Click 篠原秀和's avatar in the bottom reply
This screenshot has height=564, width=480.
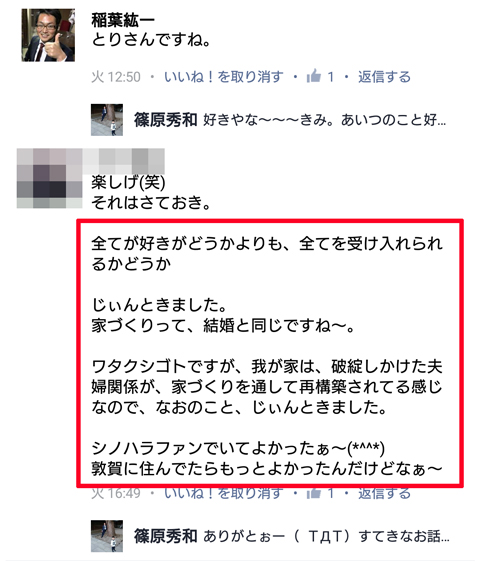[x=107, y=536]
